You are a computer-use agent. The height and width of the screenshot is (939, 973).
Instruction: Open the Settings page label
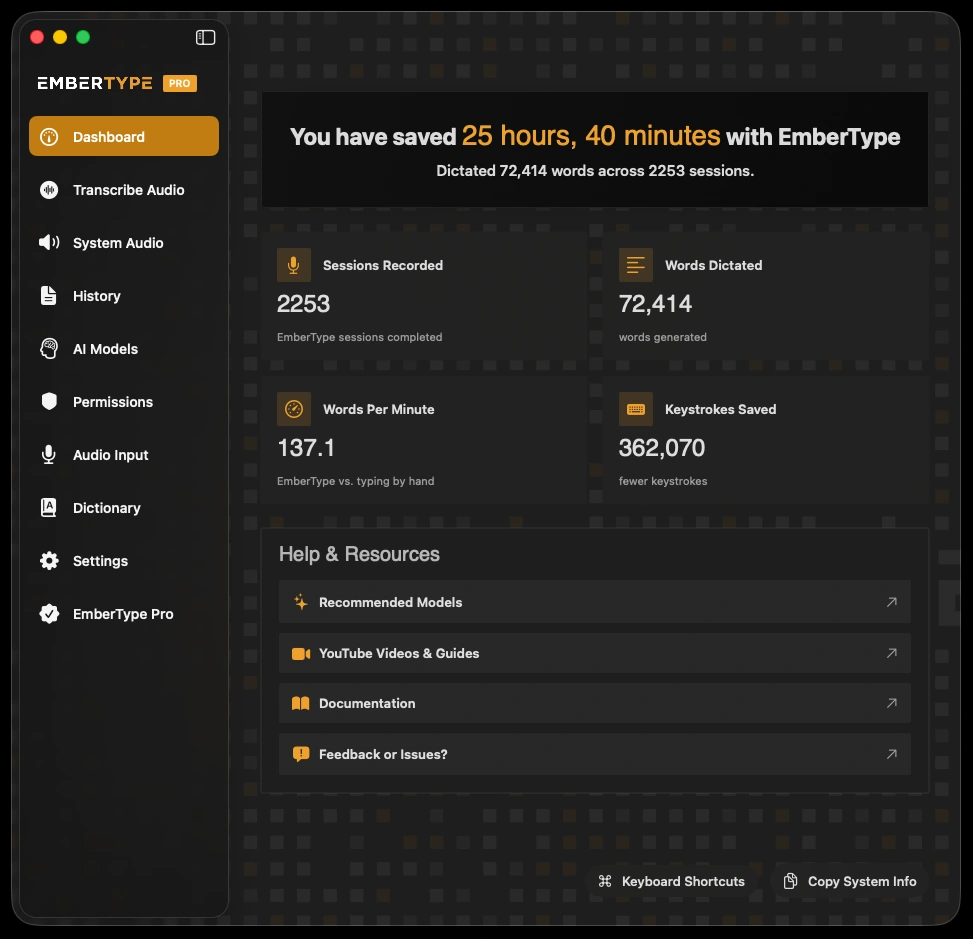pos(101,561)
